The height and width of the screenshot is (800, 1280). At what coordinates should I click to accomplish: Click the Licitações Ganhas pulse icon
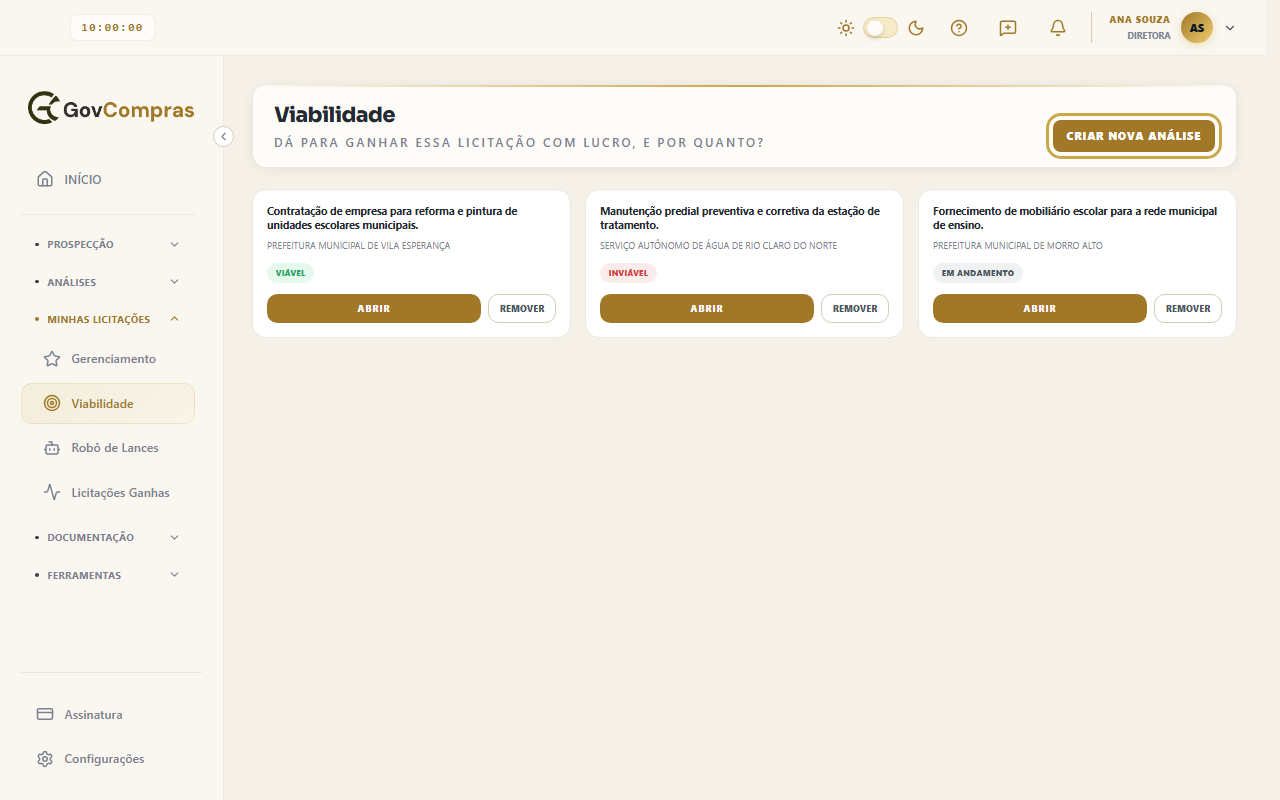point(52,493)
